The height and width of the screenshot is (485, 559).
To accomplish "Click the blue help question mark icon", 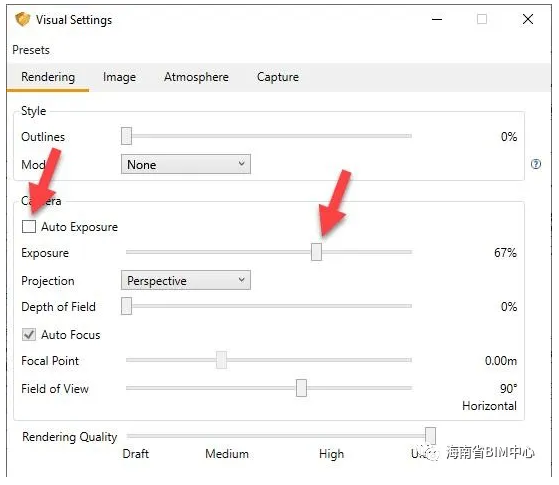I will [535, 164].
